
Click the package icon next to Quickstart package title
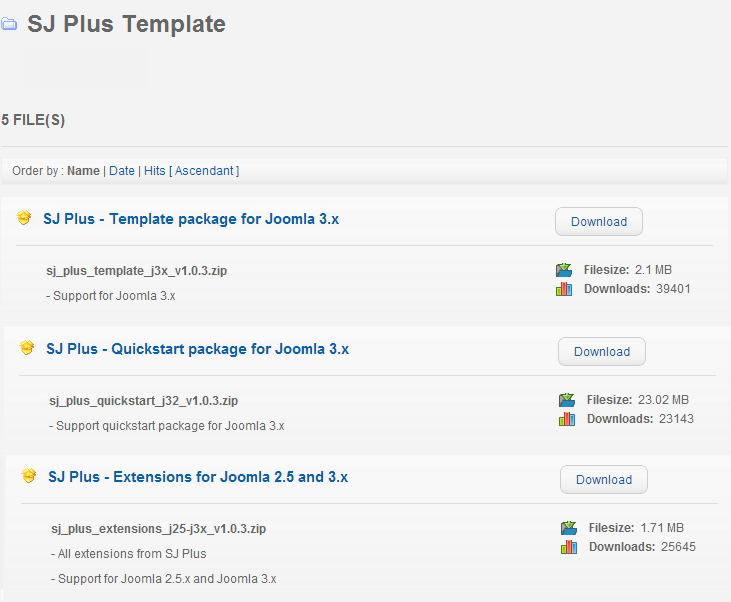pos(27,348)
